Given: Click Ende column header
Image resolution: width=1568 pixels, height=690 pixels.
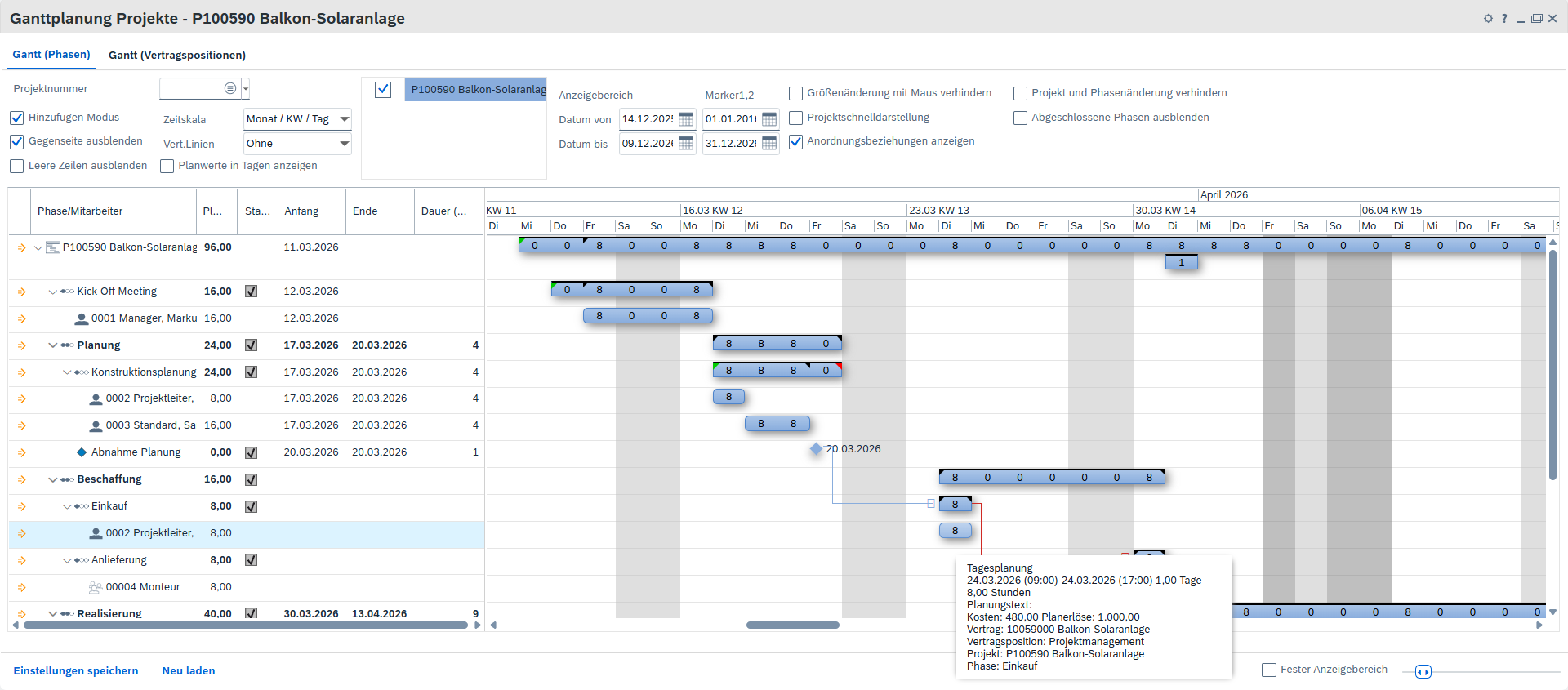Looking at the screenshot, I should 380,211.
